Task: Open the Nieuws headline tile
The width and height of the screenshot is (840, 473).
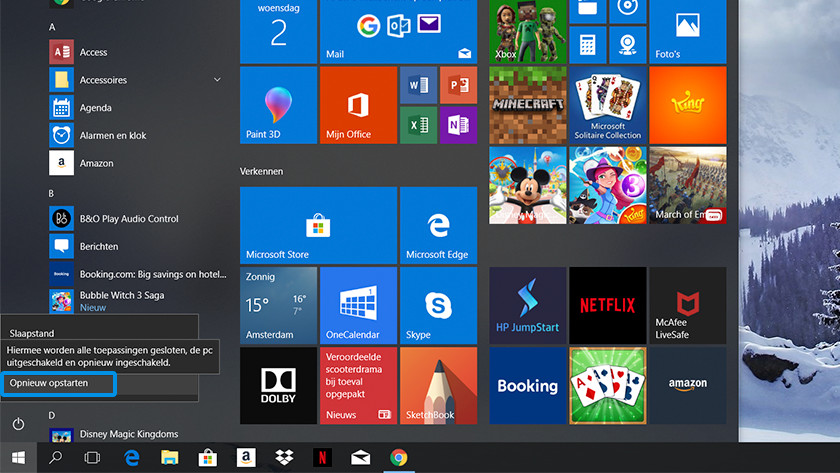Action: pyautogui.click(x=358, y=386)
